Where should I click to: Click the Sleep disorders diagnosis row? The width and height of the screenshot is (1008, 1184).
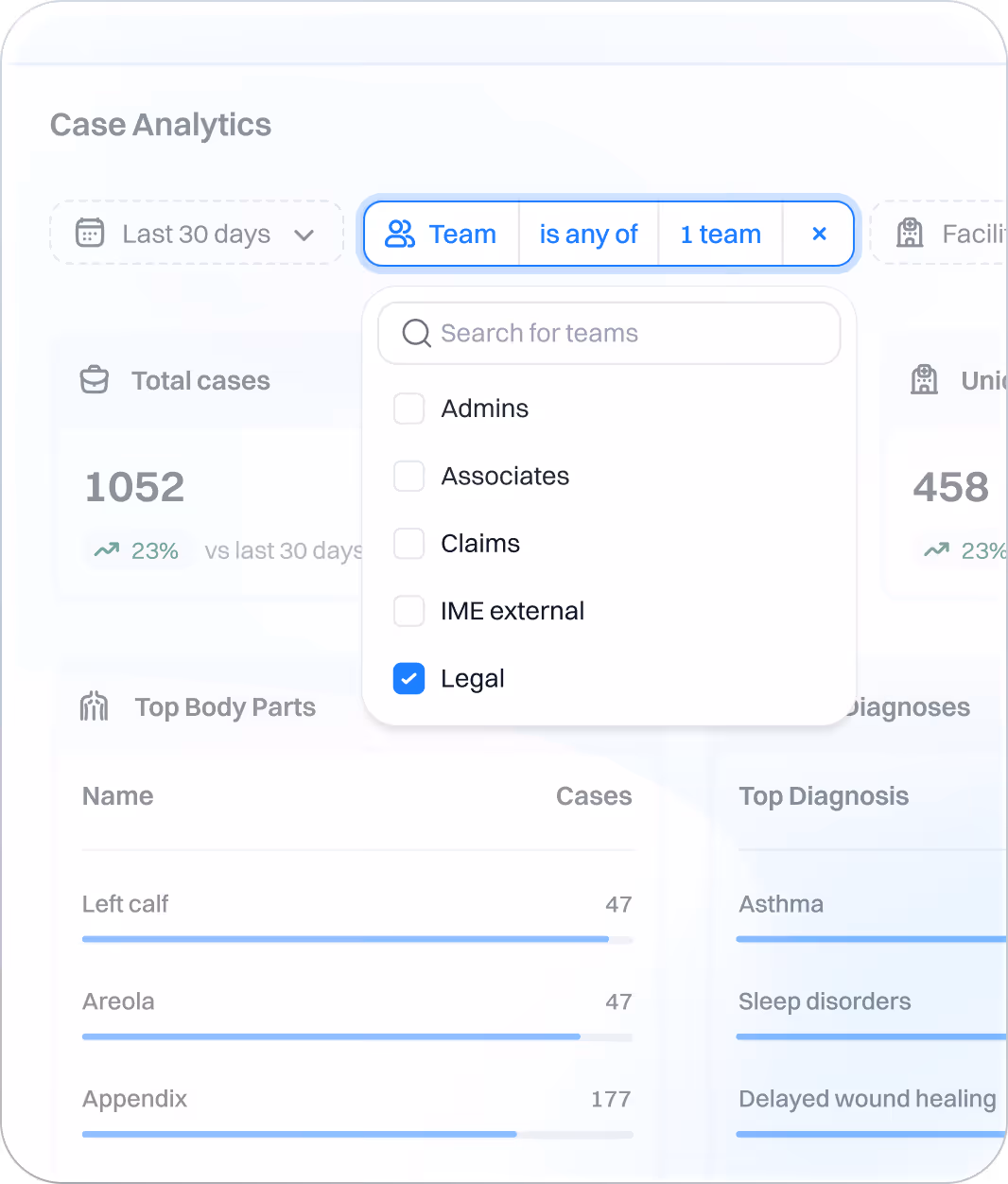(x=825, y=1001)
